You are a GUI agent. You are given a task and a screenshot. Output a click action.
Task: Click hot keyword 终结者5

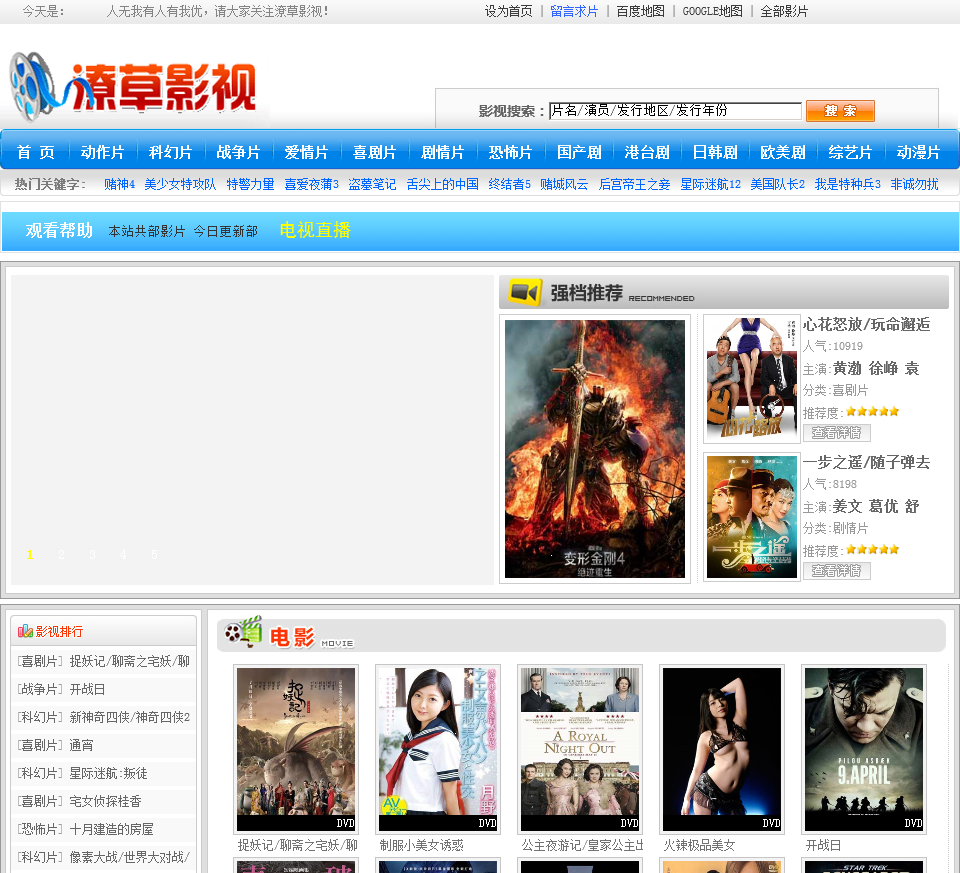click(x=509, y=184)
